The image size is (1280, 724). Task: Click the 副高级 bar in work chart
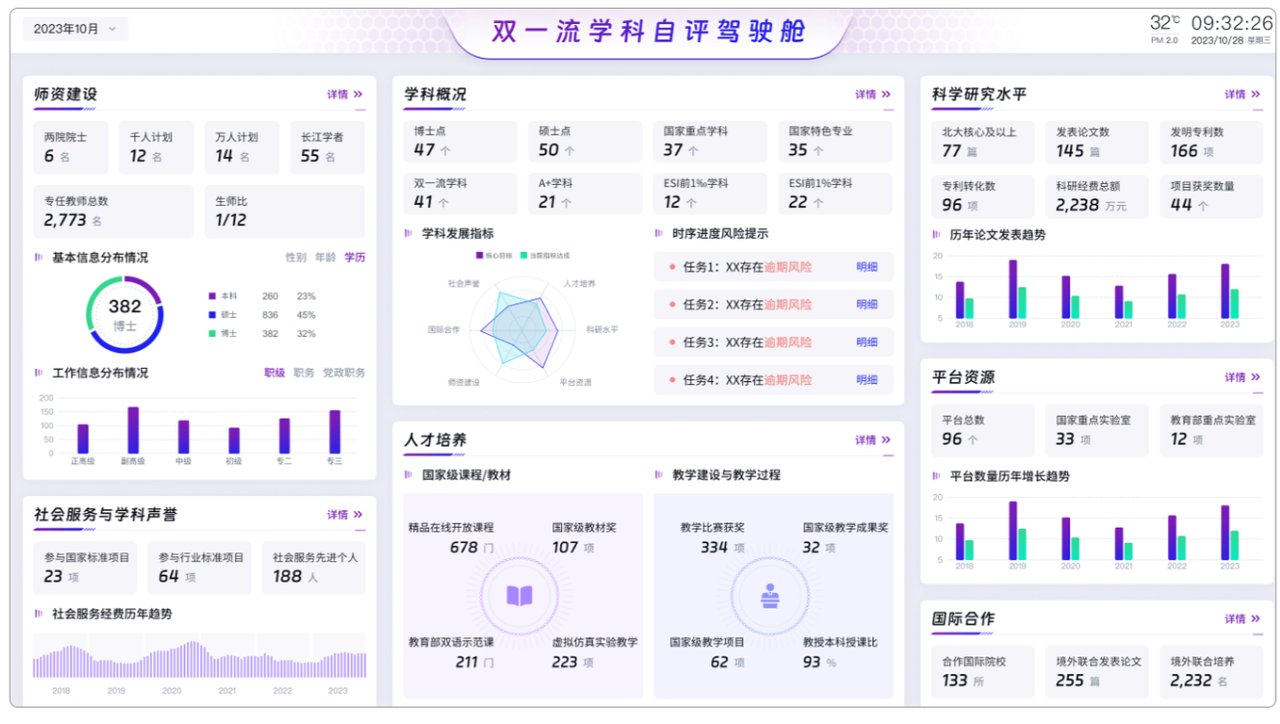133,429
